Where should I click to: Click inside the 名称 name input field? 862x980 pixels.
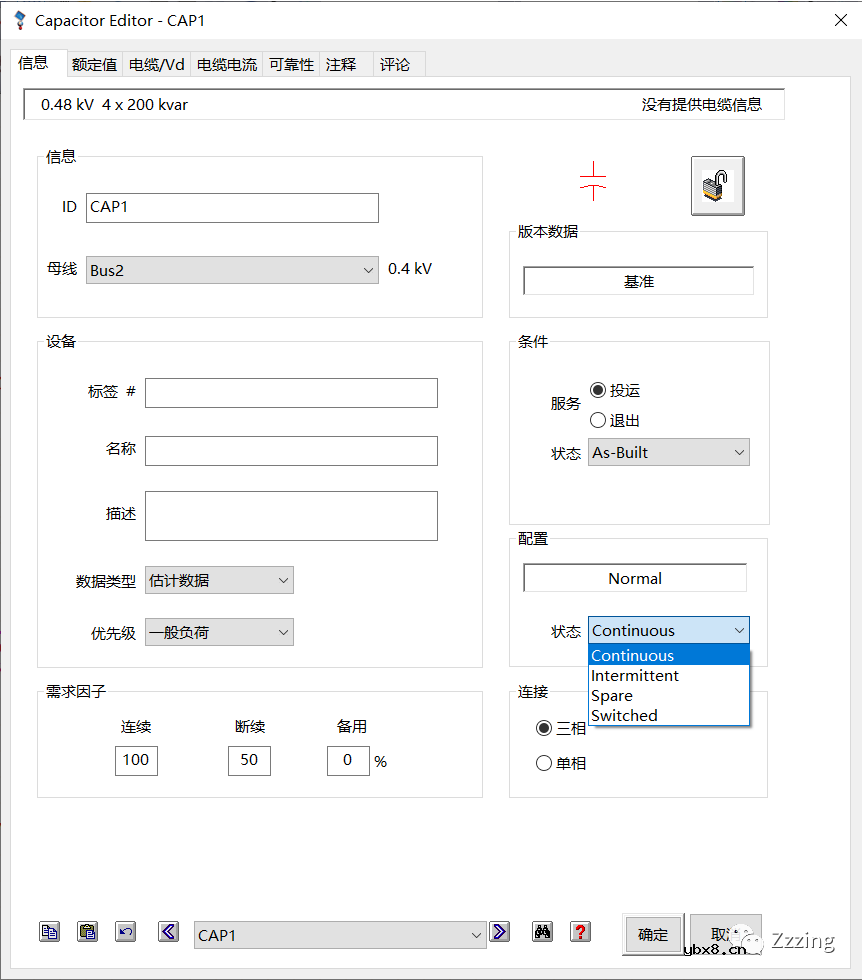tap(290, 451)
